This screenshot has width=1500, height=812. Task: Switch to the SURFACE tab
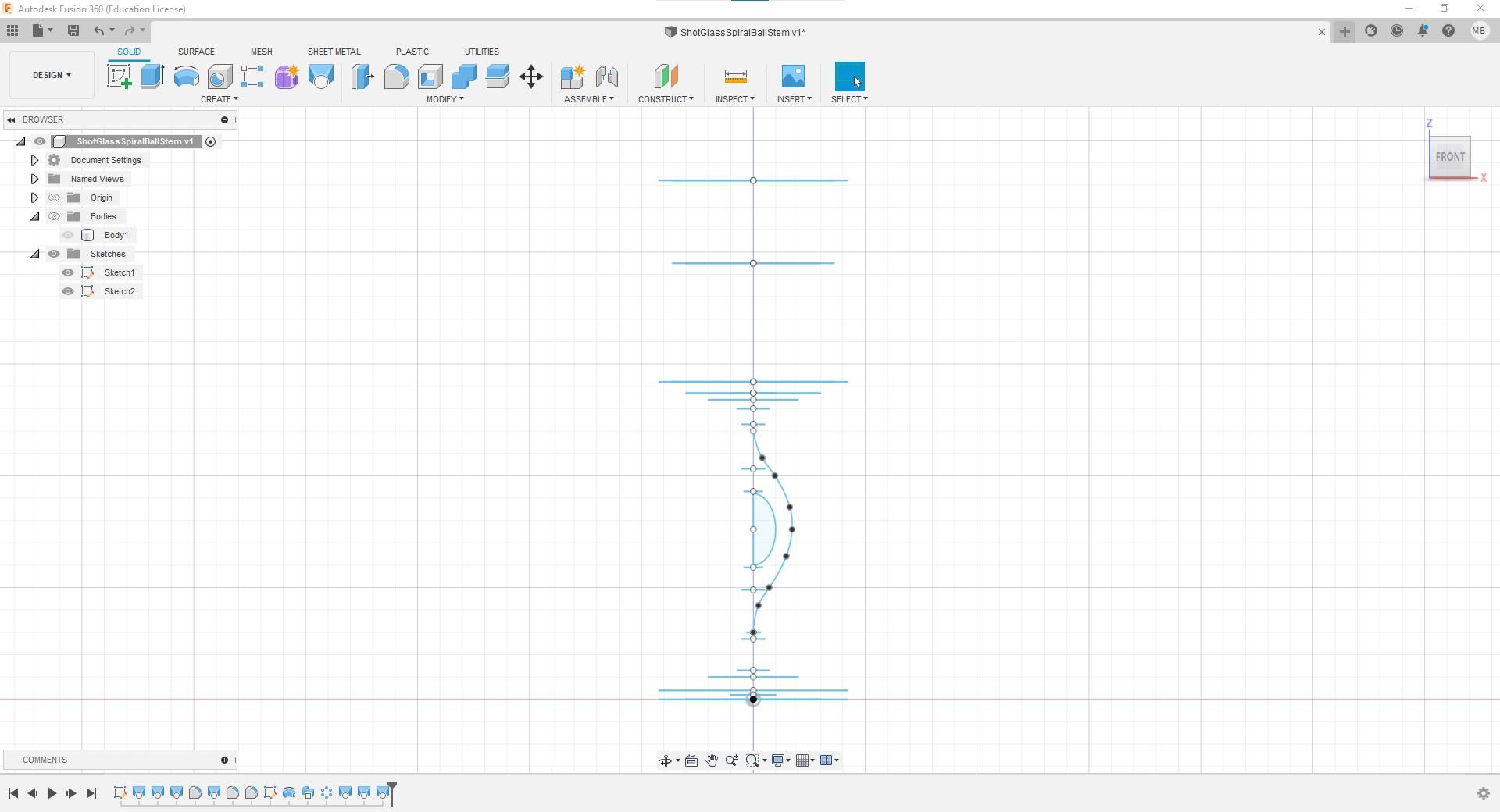196,52
